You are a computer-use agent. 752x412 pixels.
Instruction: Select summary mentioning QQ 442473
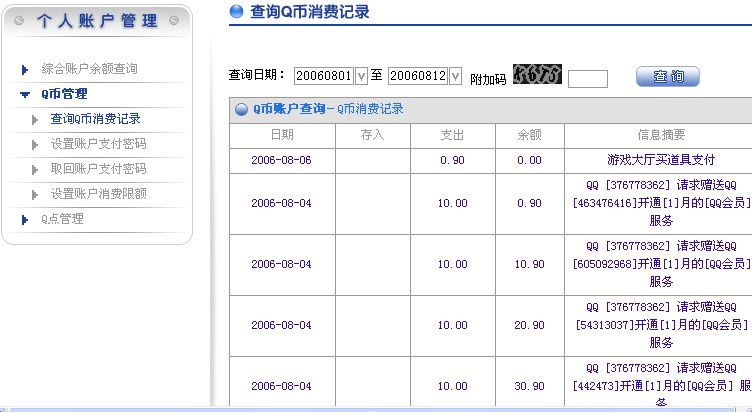click(x=661, y=386)
